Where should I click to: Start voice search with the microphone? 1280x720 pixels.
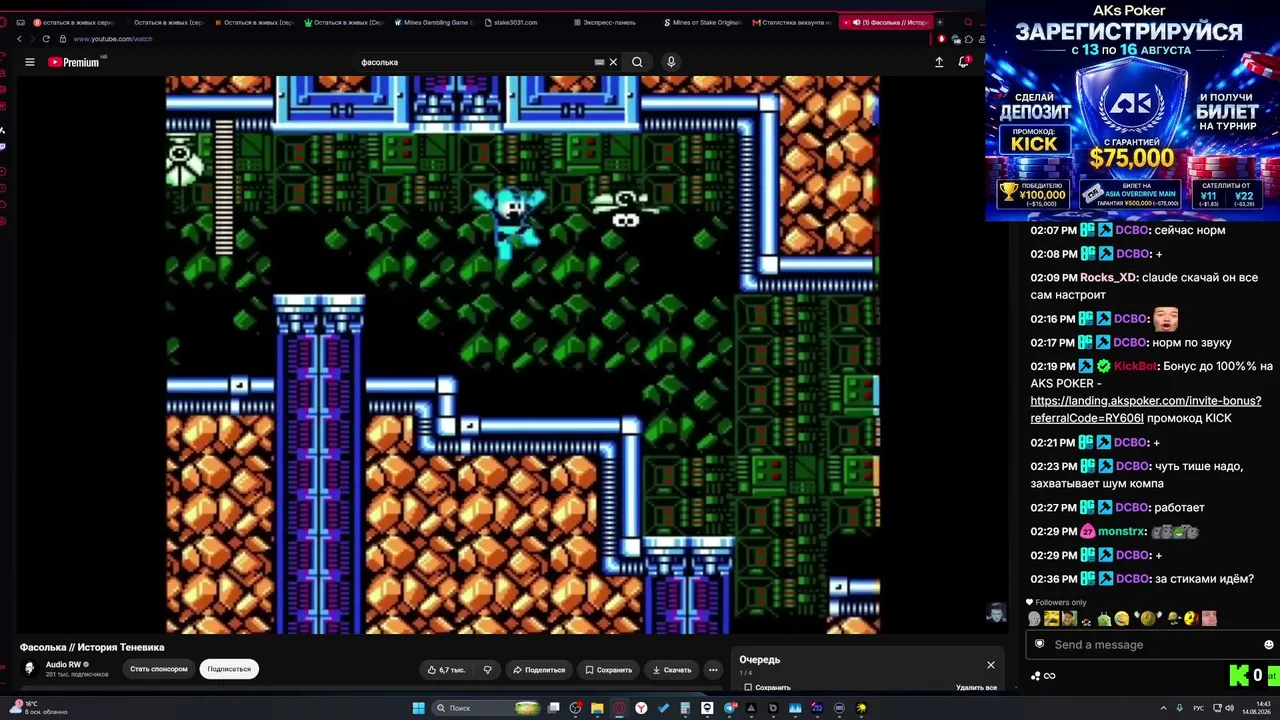[x=671, y=62]
